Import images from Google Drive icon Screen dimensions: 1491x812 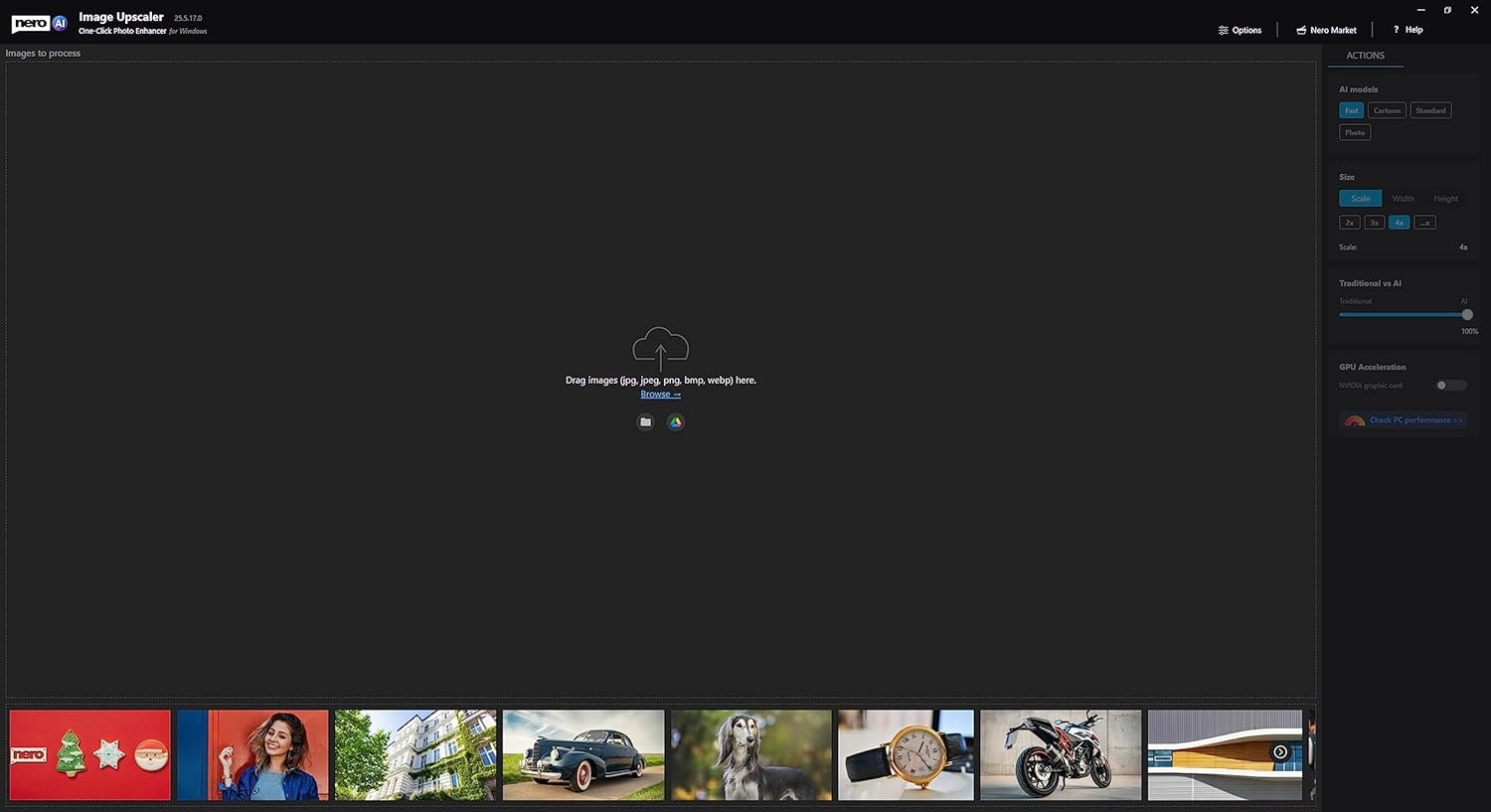(676, 422)
